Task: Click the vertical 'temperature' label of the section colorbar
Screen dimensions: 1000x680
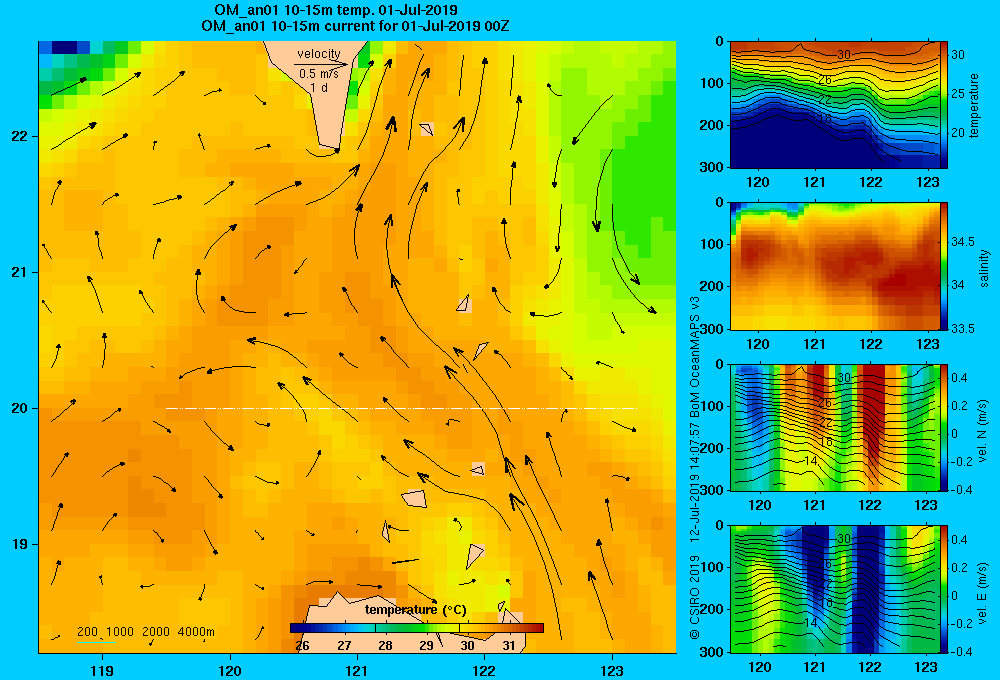Action: pos(974,105)
